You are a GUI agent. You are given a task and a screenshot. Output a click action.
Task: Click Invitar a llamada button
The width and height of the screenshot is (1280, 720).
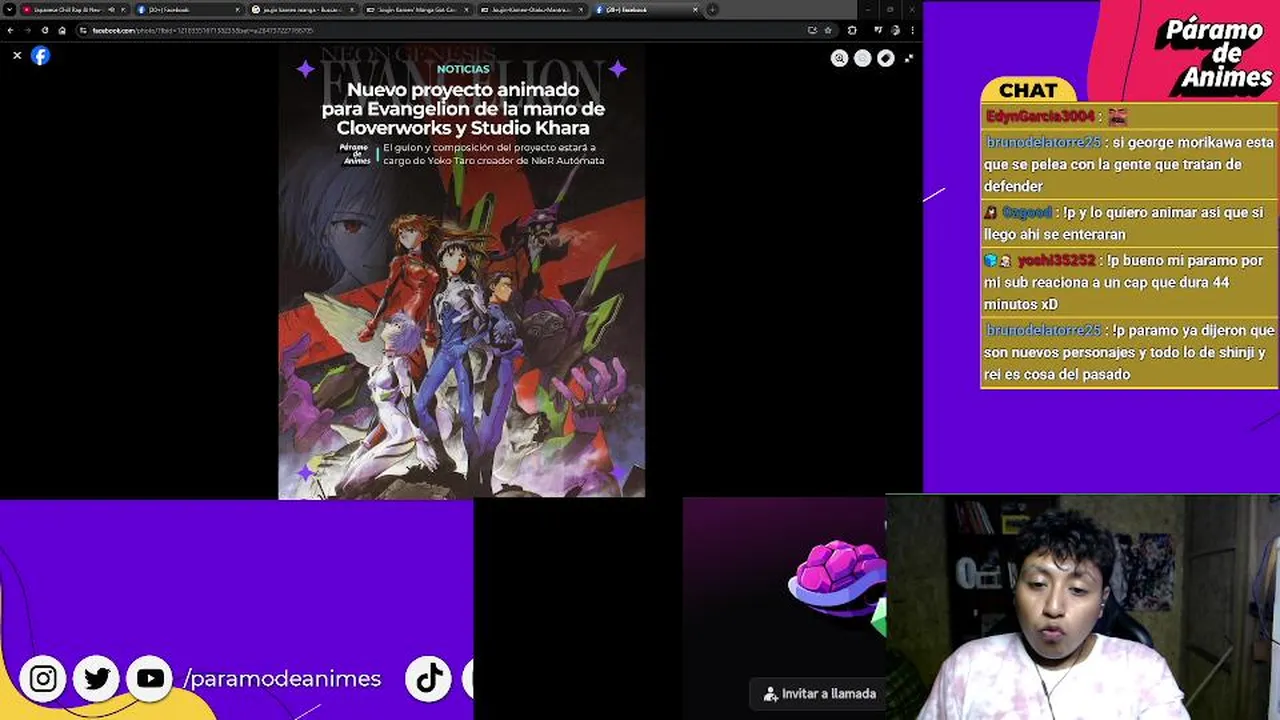pyautogui.click(x=819, y=693)
